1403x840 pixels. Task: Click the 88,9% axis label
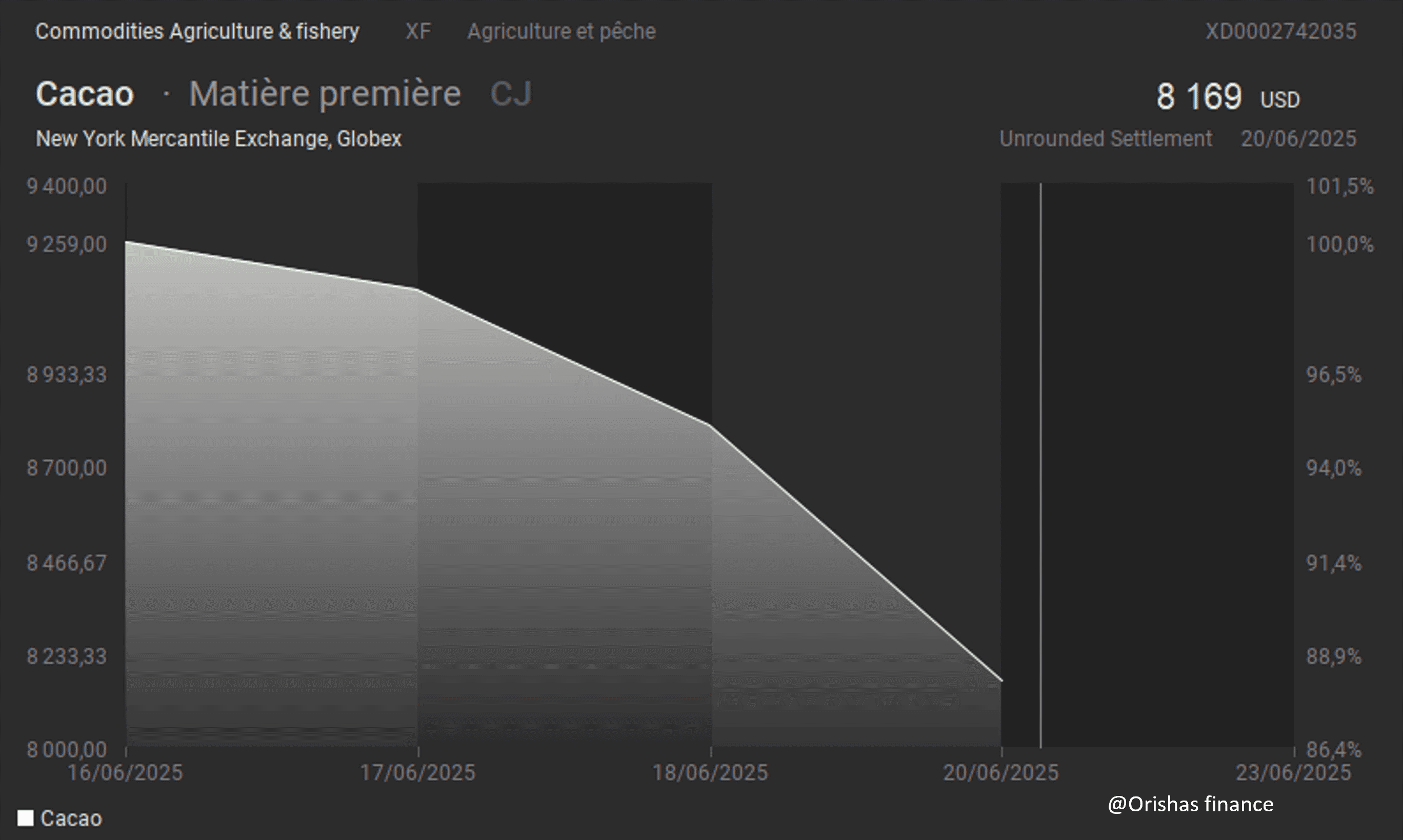tap(1333, 657)
